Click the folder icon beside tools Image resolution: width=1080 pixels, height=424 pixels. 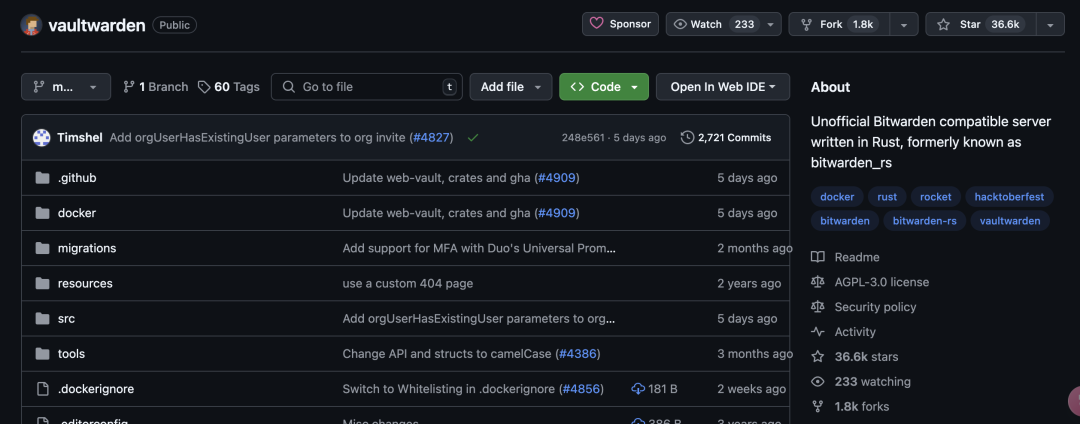point(43,354)
